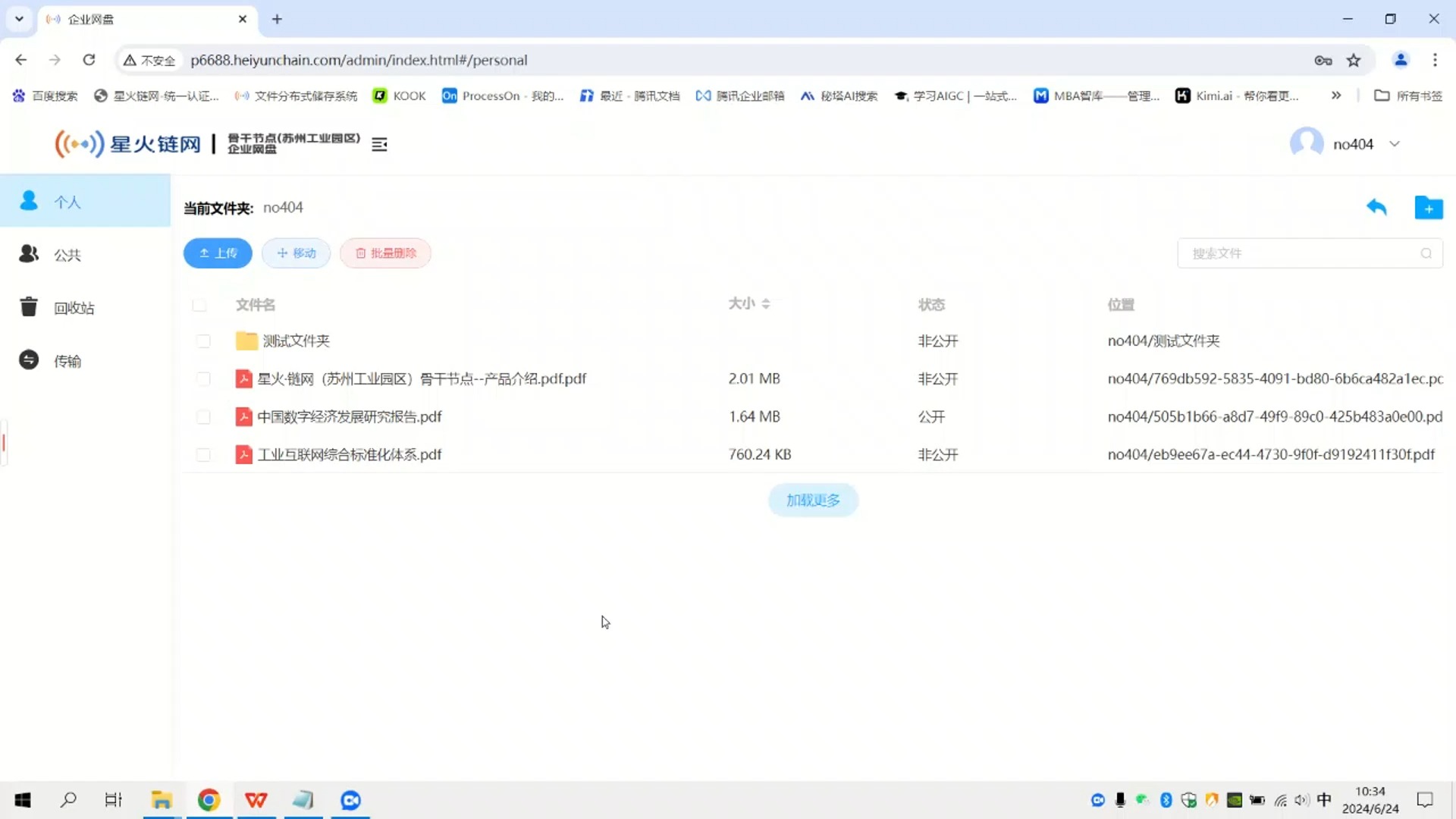Open the no404 user avatar

1307,143
